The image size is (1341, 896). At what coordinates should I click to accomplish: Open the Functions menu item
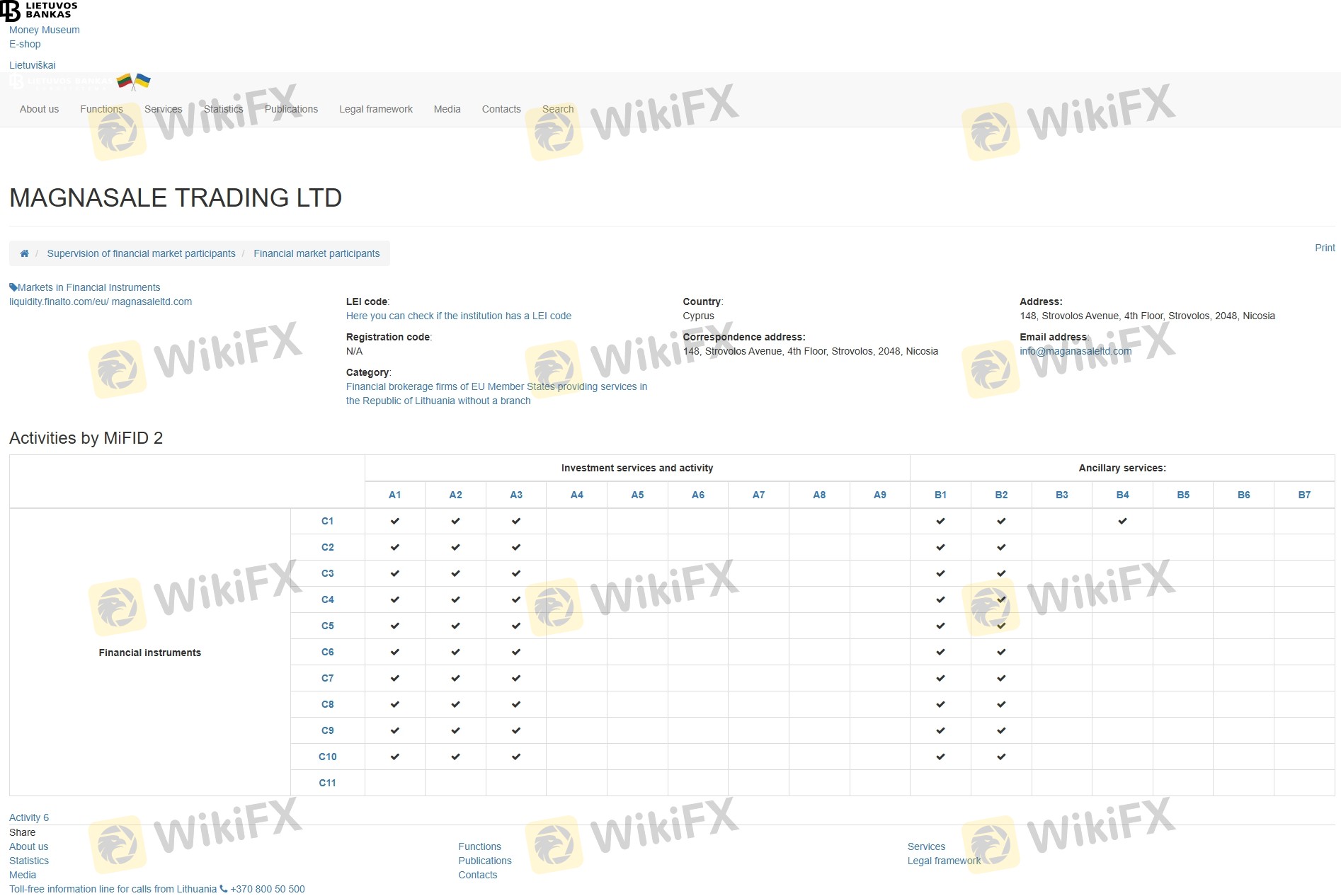click(x=101, y=109)
